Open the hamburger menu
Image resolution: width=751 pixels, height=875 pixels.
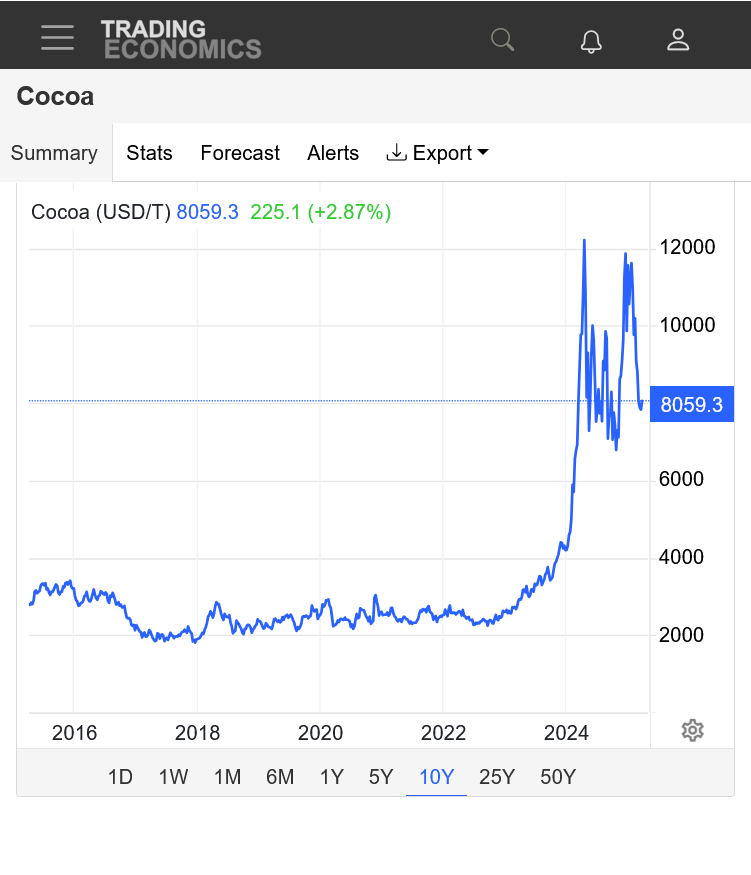[x=57, y=37]
